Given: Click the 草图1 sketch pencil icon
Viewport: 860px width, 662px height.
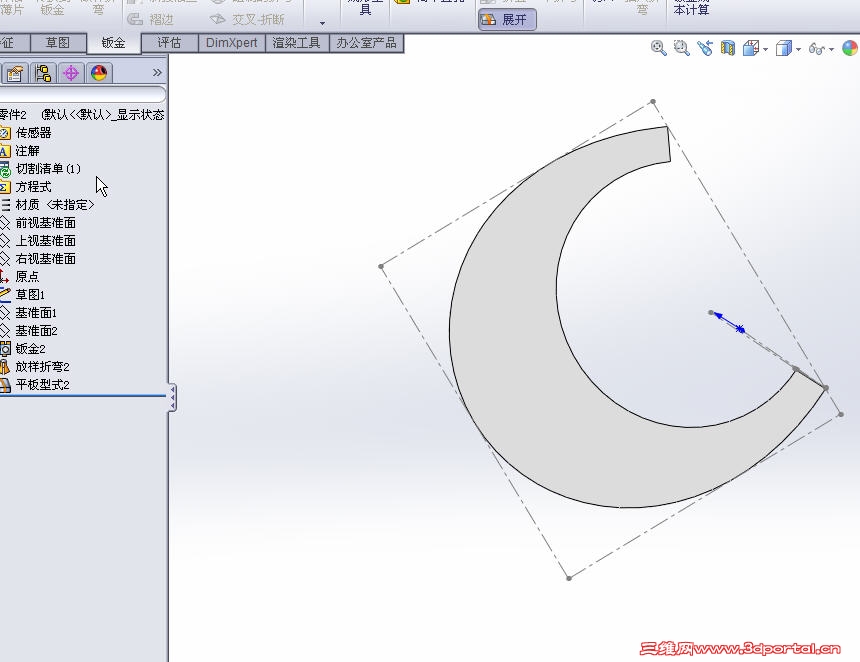Looking at the screenshot, I should (4, 295).
